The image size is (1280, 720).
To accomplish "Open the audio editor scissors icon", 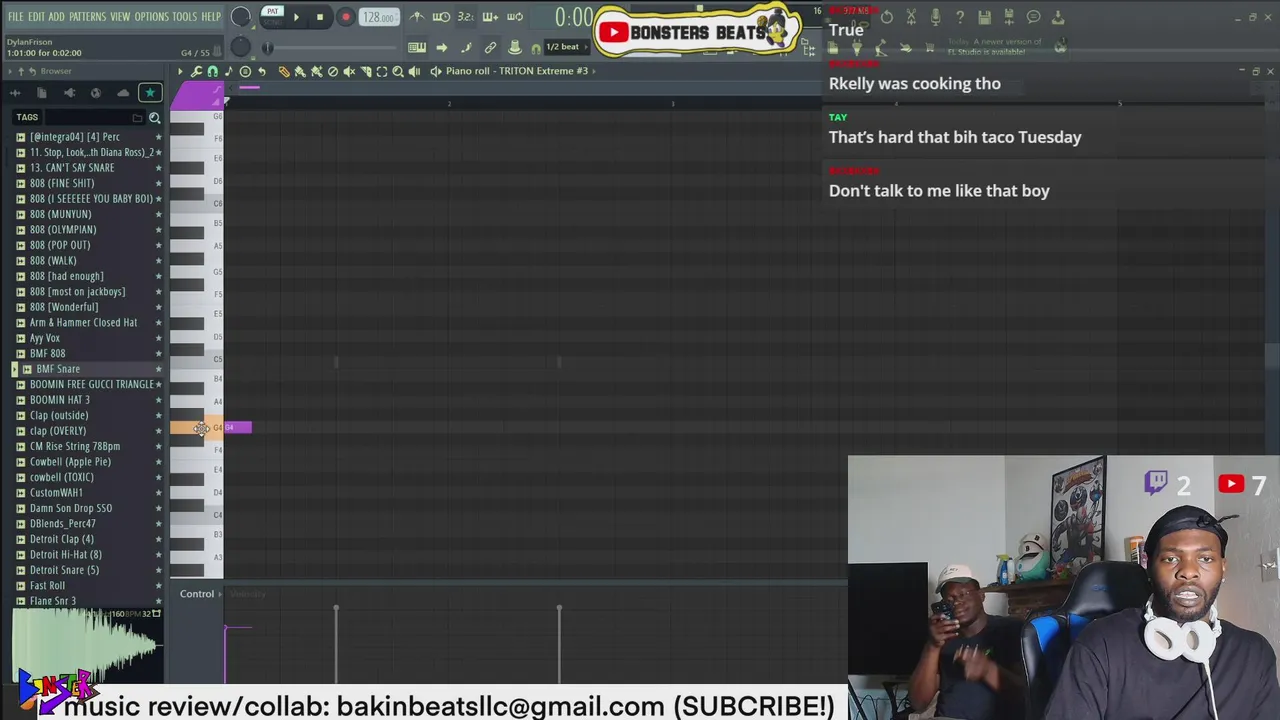I will pyautogui.click(x=911, y=17).
